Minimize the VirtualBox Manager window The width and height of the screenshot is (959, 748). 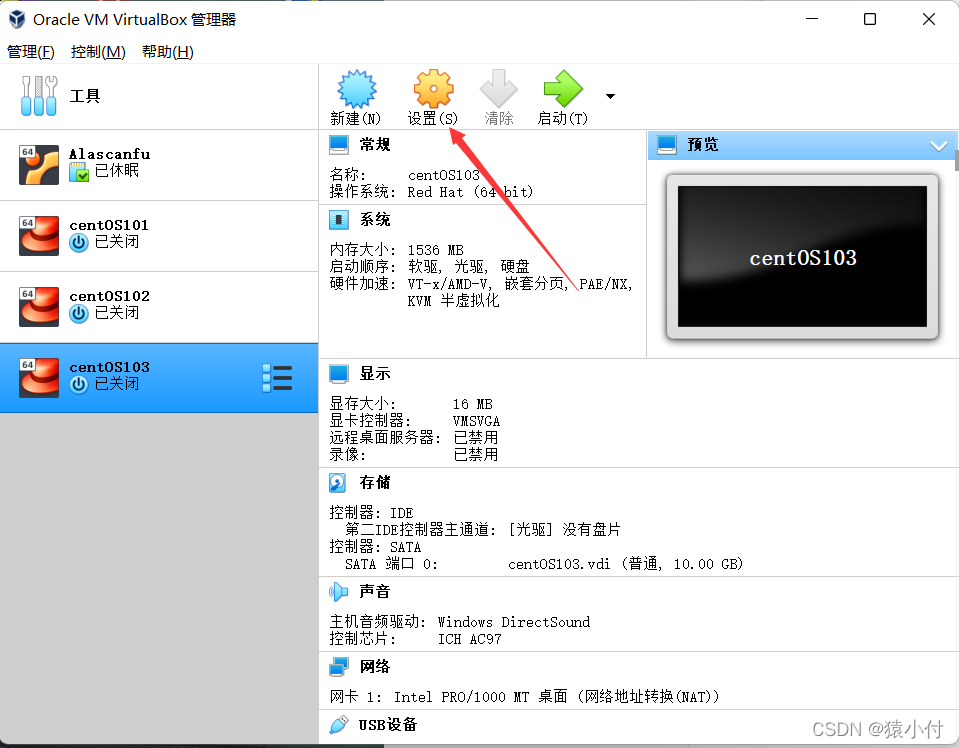[x=812, y=19]
